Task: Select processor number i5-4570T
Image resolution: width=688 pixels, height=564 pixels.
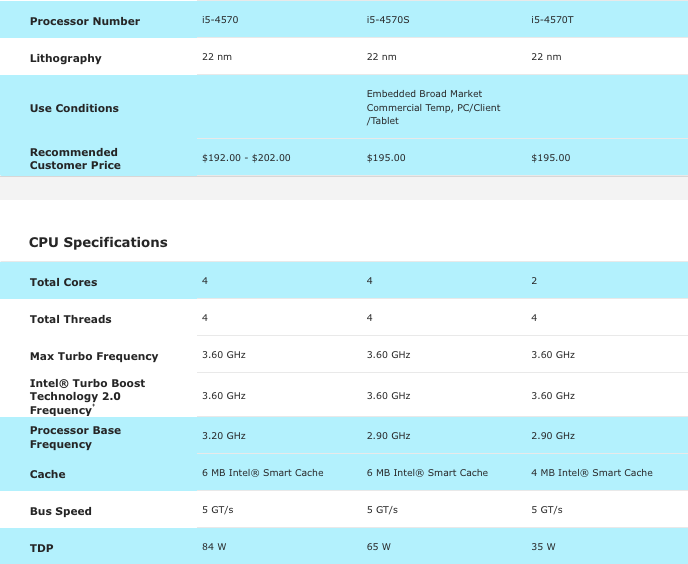Action: pos(552,20)
